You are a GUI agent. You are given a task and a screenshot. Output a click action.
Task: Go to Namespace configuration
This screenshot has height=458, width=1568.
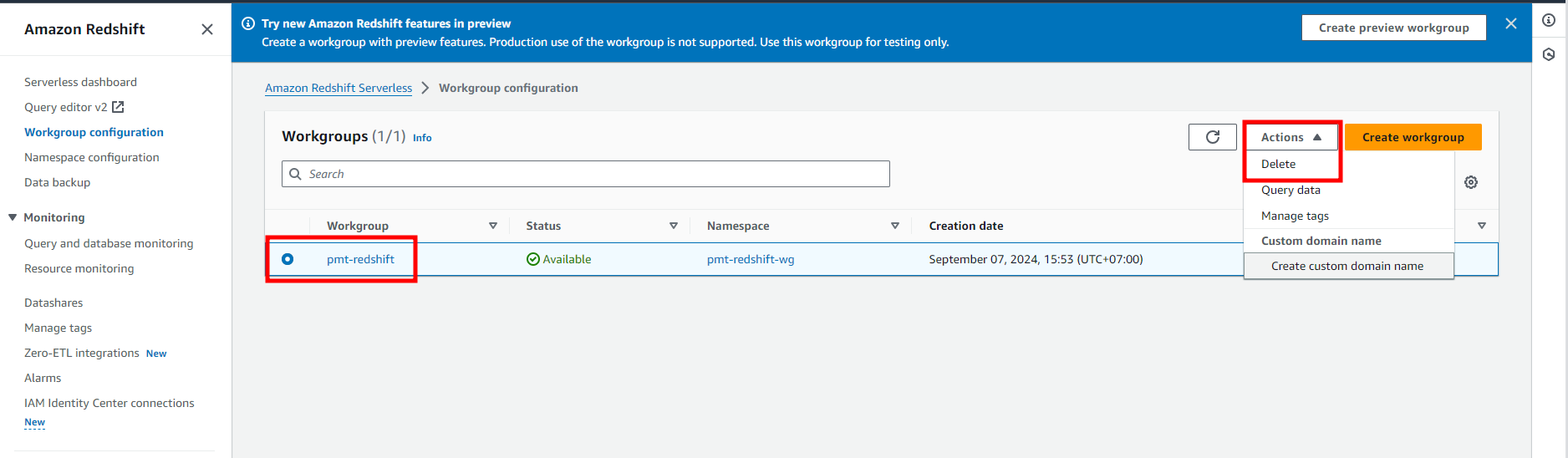(x=91, y=157)
